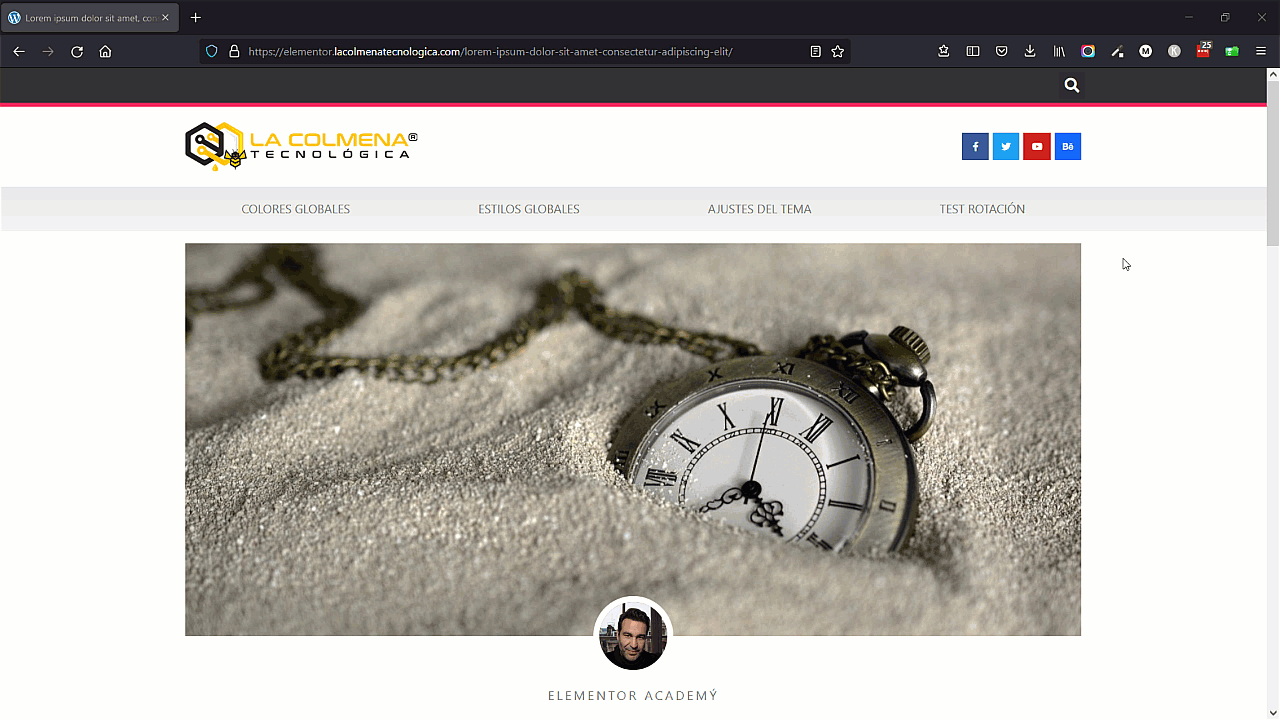Save page to Pocket
This screenshot has width=1280, height=720.
(1001, 52)
